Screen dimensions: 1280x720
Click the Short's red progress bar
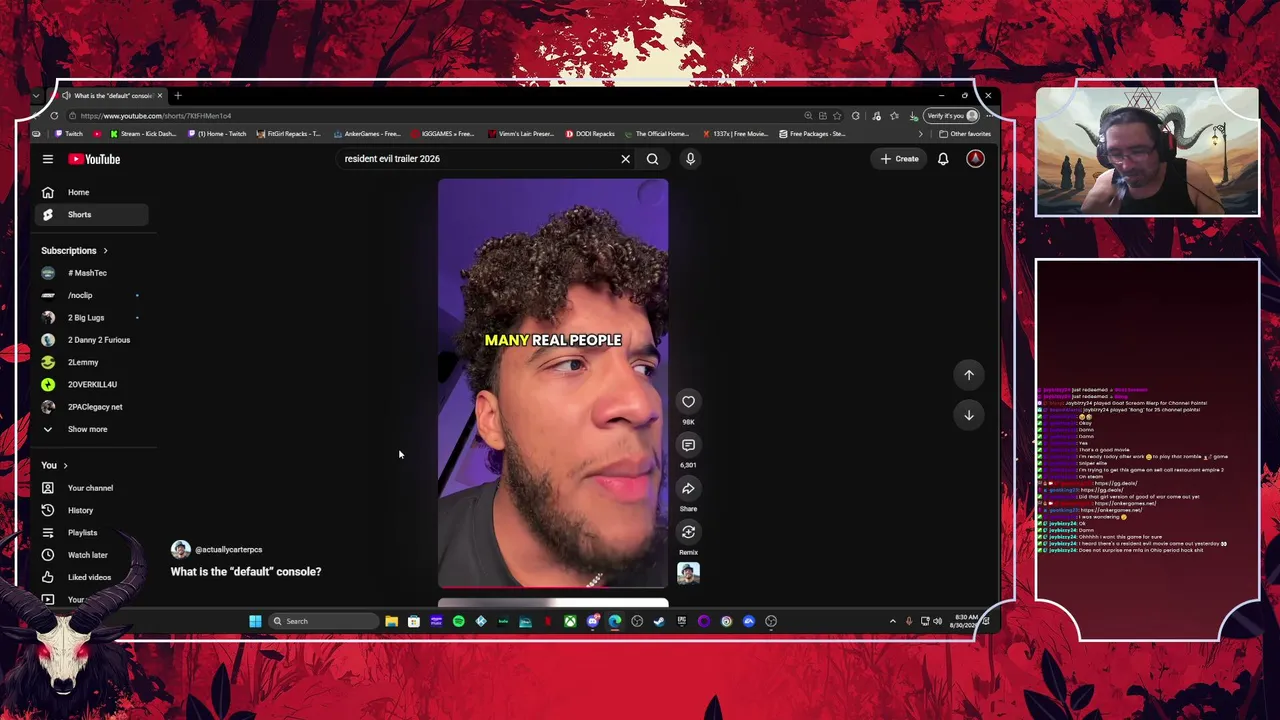(553, 587)
